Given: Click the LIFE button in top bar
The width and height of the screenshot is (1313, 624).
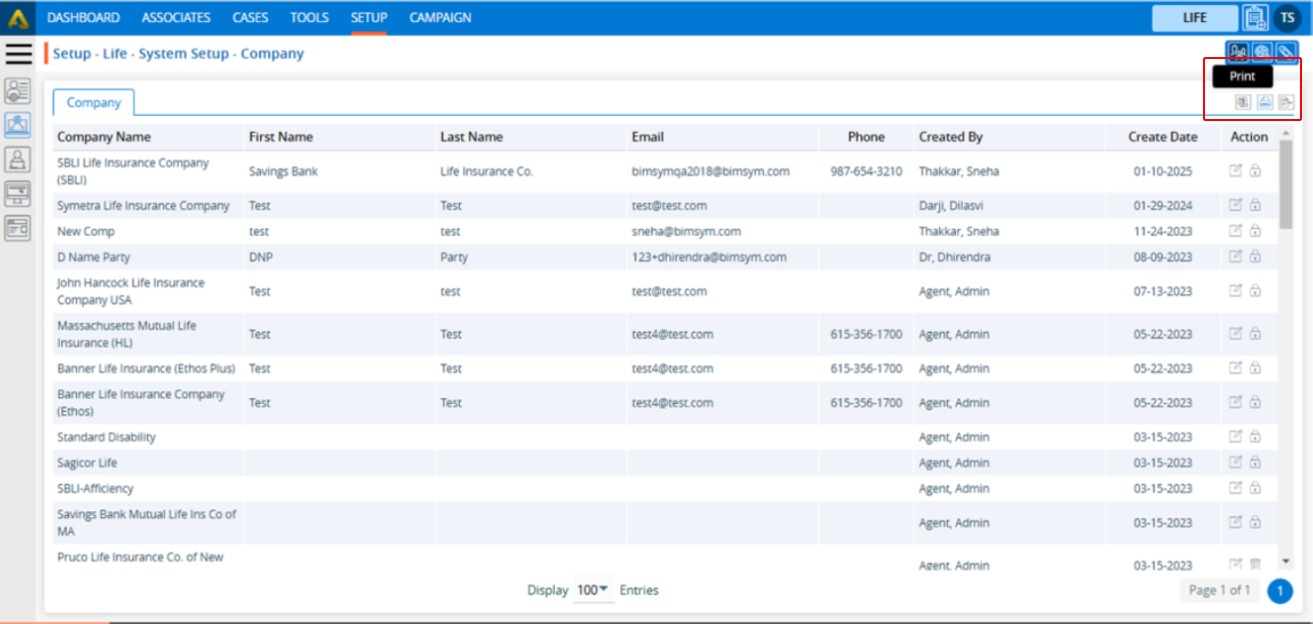Looking at the screenshot, I should click(1194, 18).
